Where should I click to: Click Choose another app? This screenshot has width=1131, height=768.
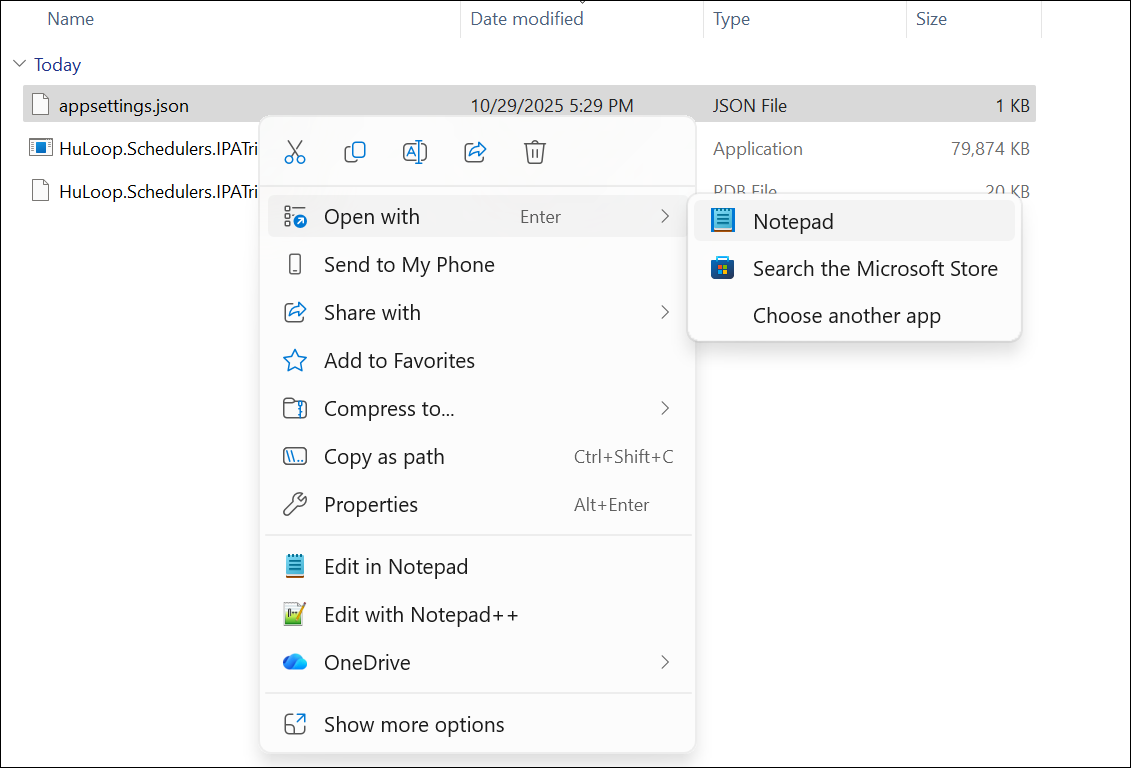click(x=846, y=315)
